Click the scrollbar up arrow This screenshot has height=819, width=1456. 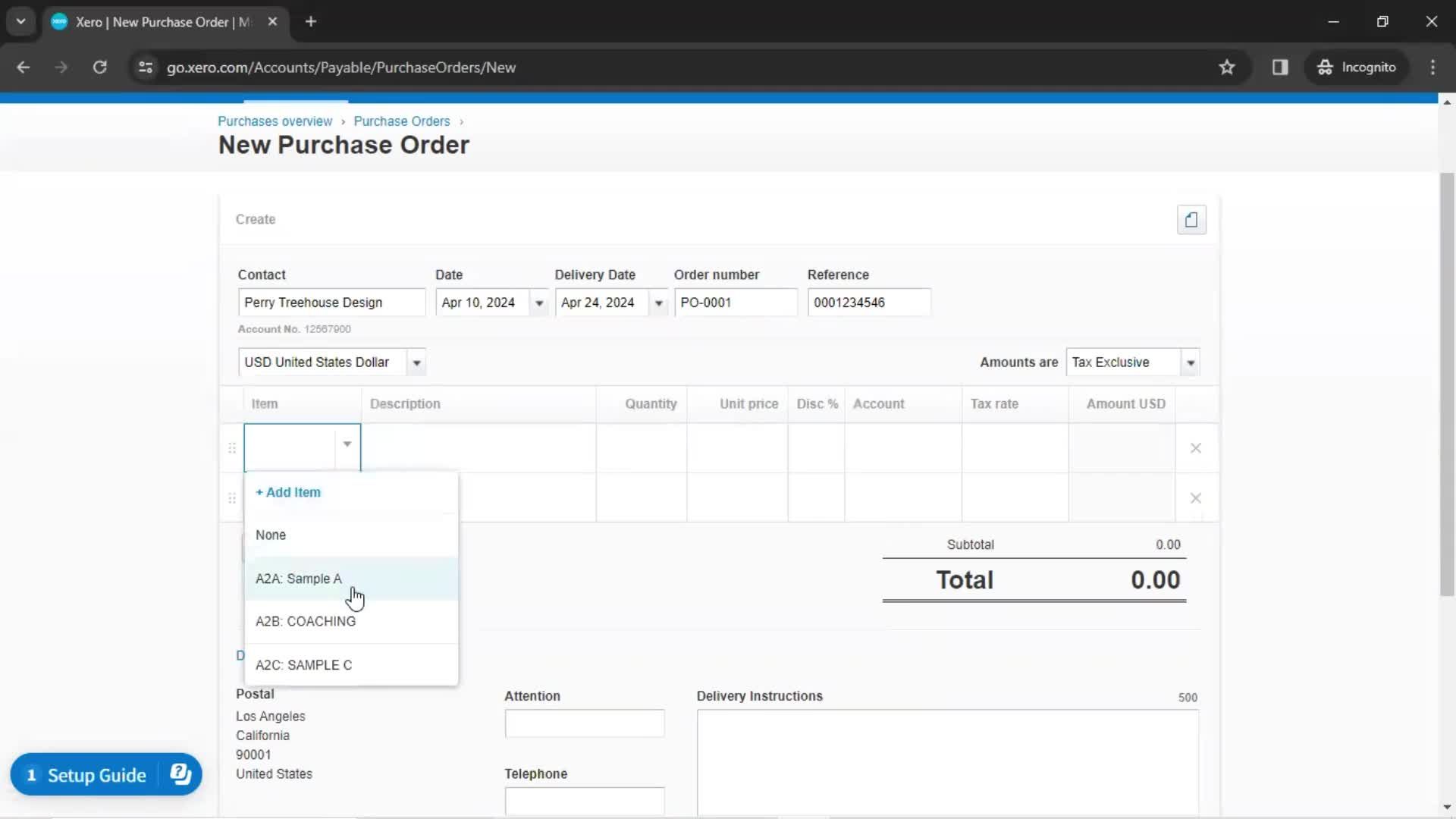coord(1447,102)
